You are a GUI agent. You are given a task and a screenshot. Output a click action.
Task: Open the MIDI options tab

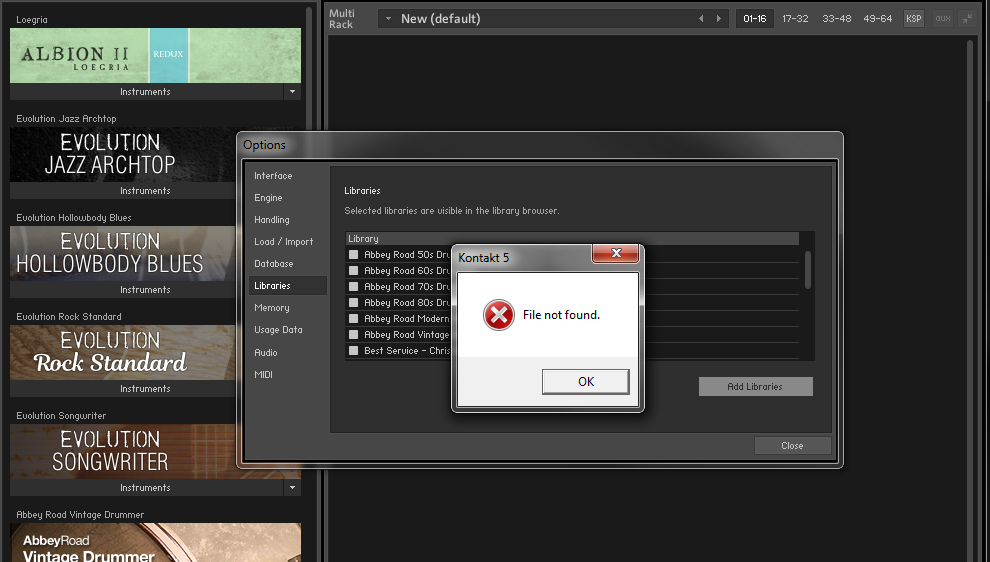[x=263, y=374]
